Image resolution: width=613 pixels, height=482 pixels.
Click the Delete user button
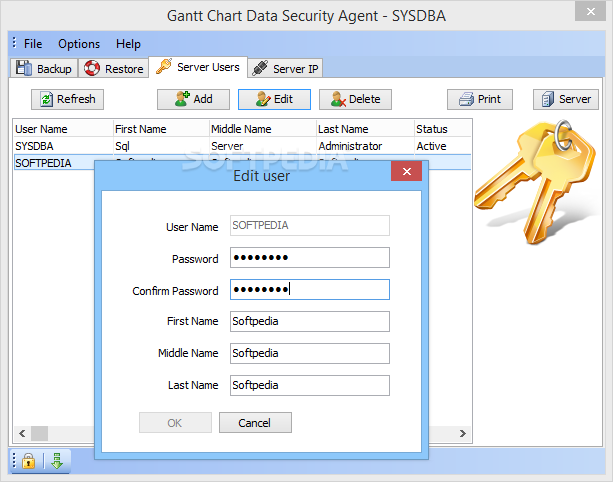[x=355, y=99]
